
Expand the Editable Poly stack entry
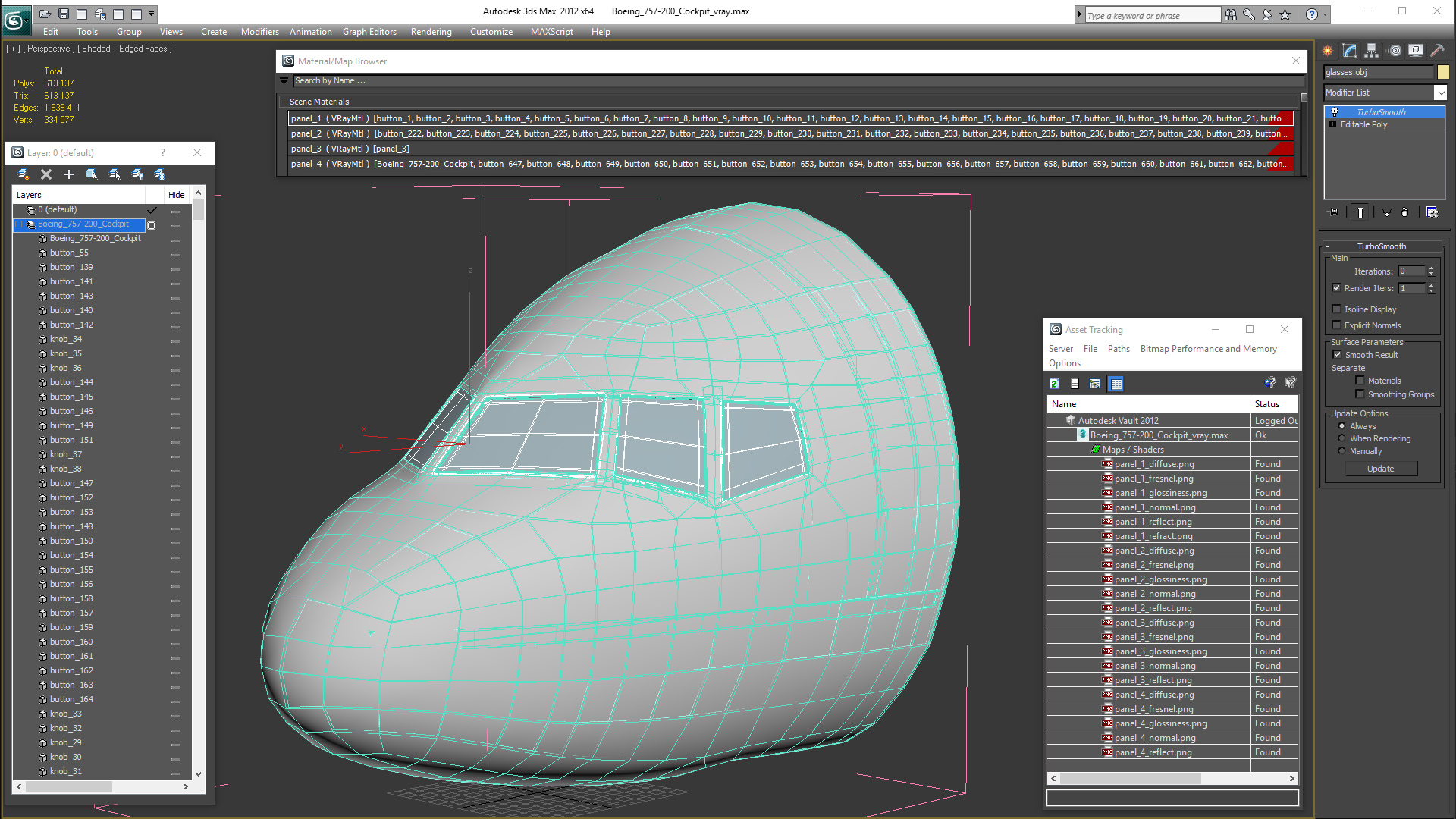[x=1332, y=124]
